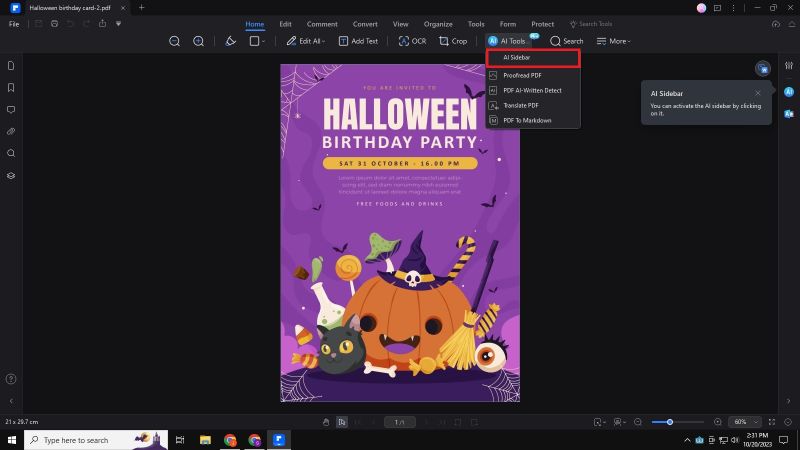Select AI Sidebar menu entry

pos(517,58)
